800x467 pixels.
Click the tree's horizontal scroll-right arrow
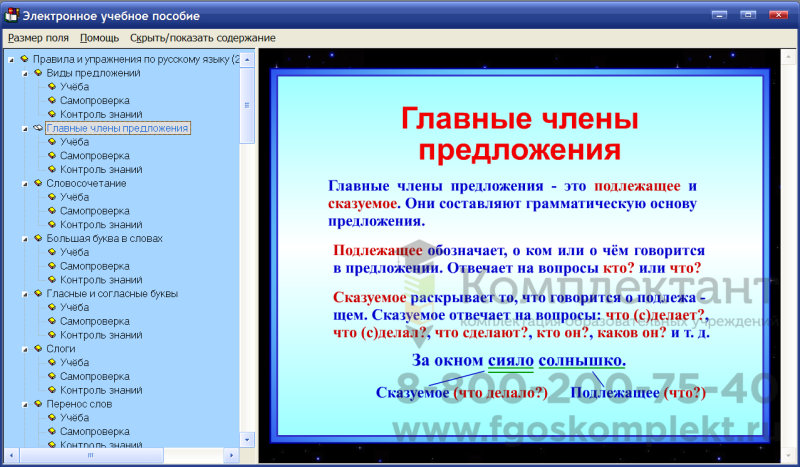[232, 455]
